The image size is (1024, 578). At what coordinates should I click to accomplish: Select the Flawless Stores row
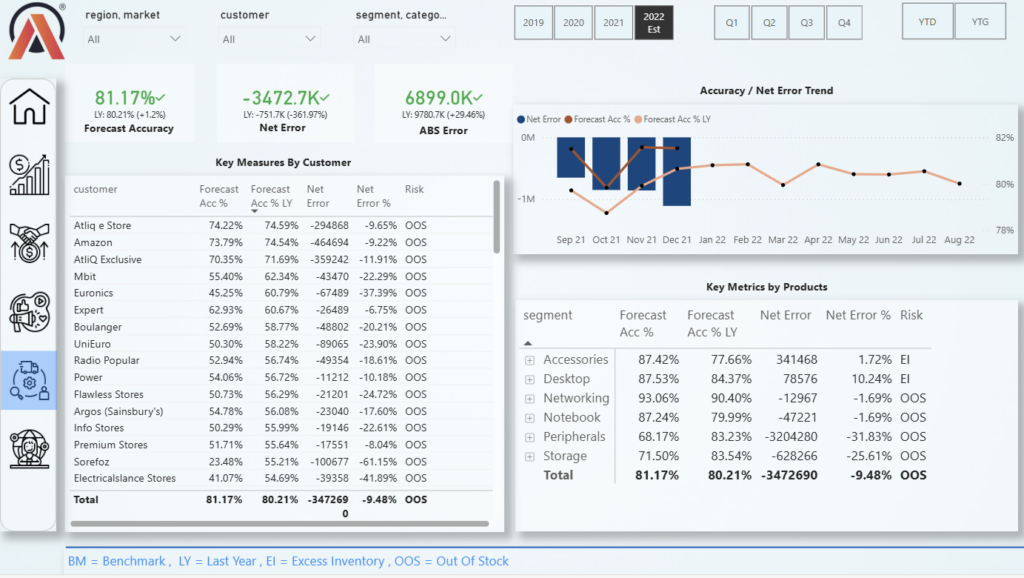tap(250, 394)
